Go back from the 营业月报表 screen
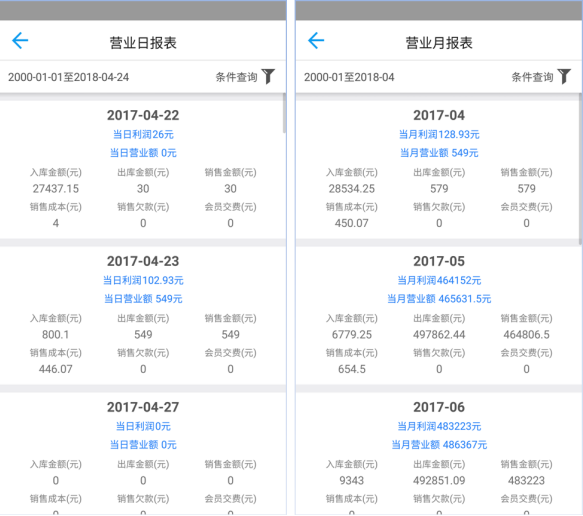 [316, 41]
